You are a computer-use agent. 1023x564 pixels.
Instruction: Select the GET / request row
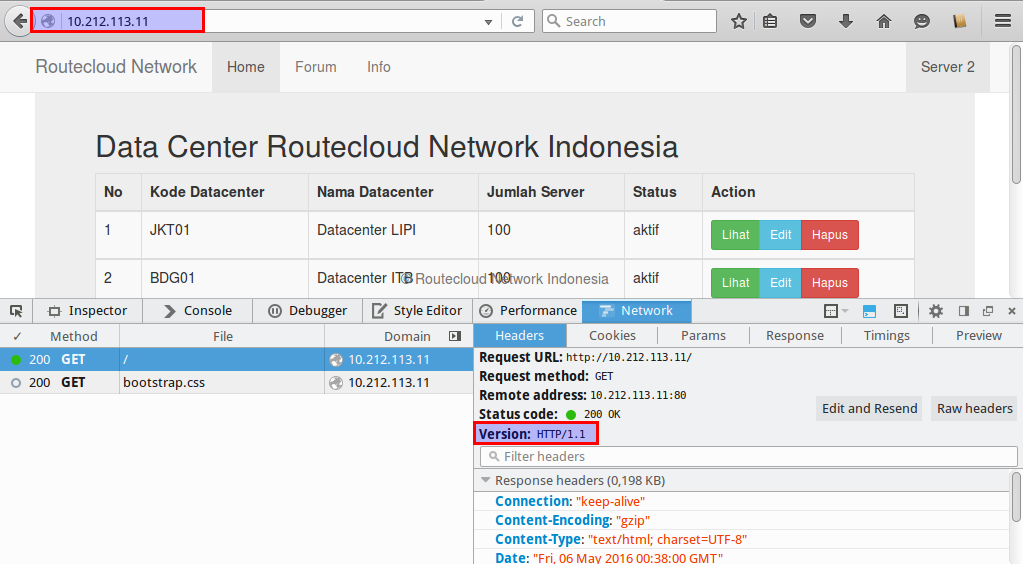pyautogui.click(x=236, y=359)
